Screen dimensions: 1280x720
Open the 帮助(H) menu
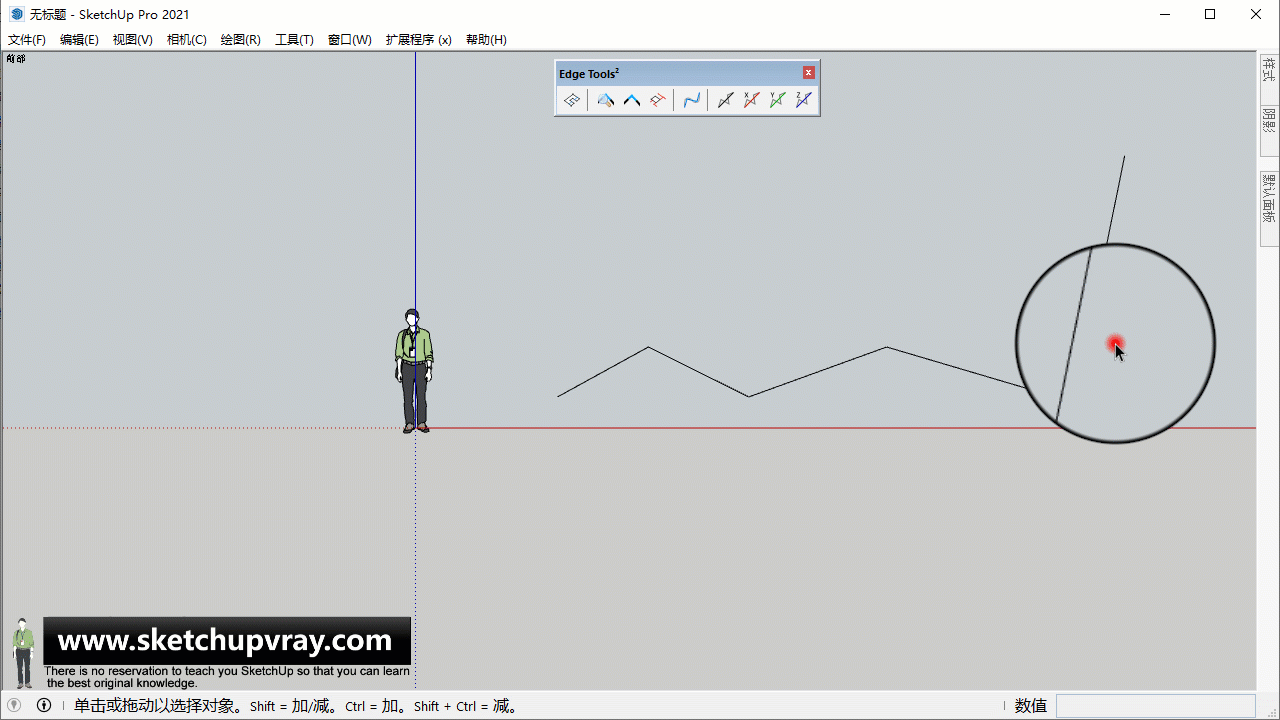click(486, 40)
